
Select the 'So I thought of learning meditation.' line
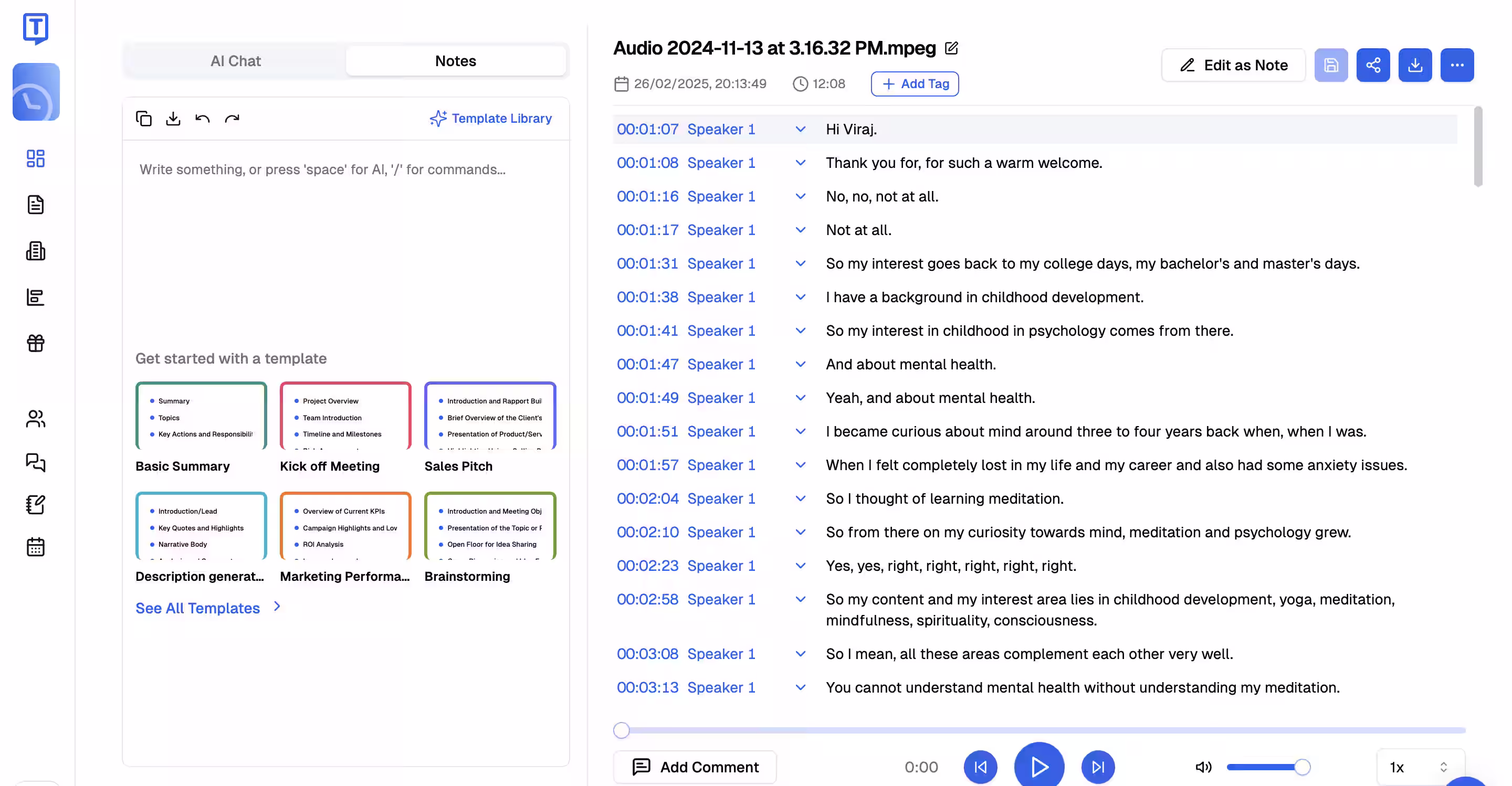pos(944,498)
